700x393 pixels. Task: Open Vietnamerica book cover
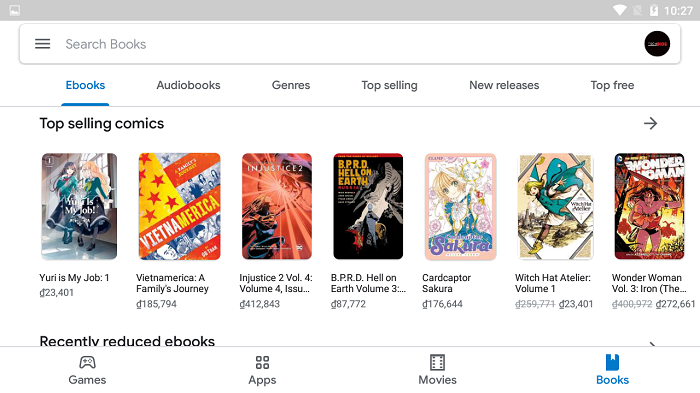[179, 206]
